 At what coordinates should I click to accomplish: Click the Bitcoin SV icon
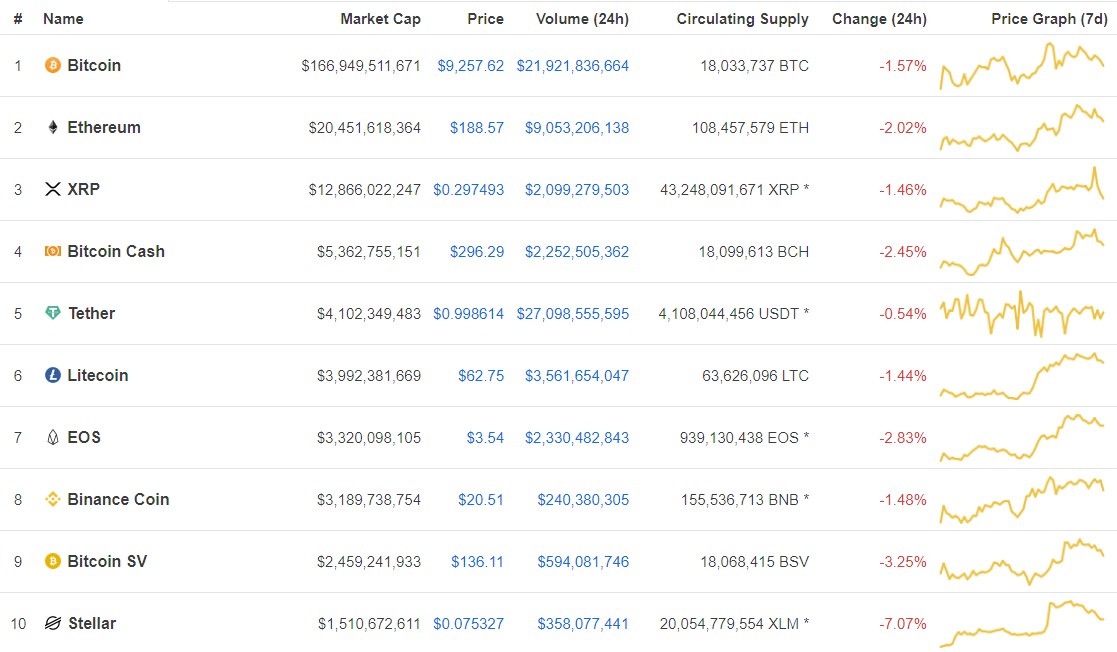click(x=53, y=561)
